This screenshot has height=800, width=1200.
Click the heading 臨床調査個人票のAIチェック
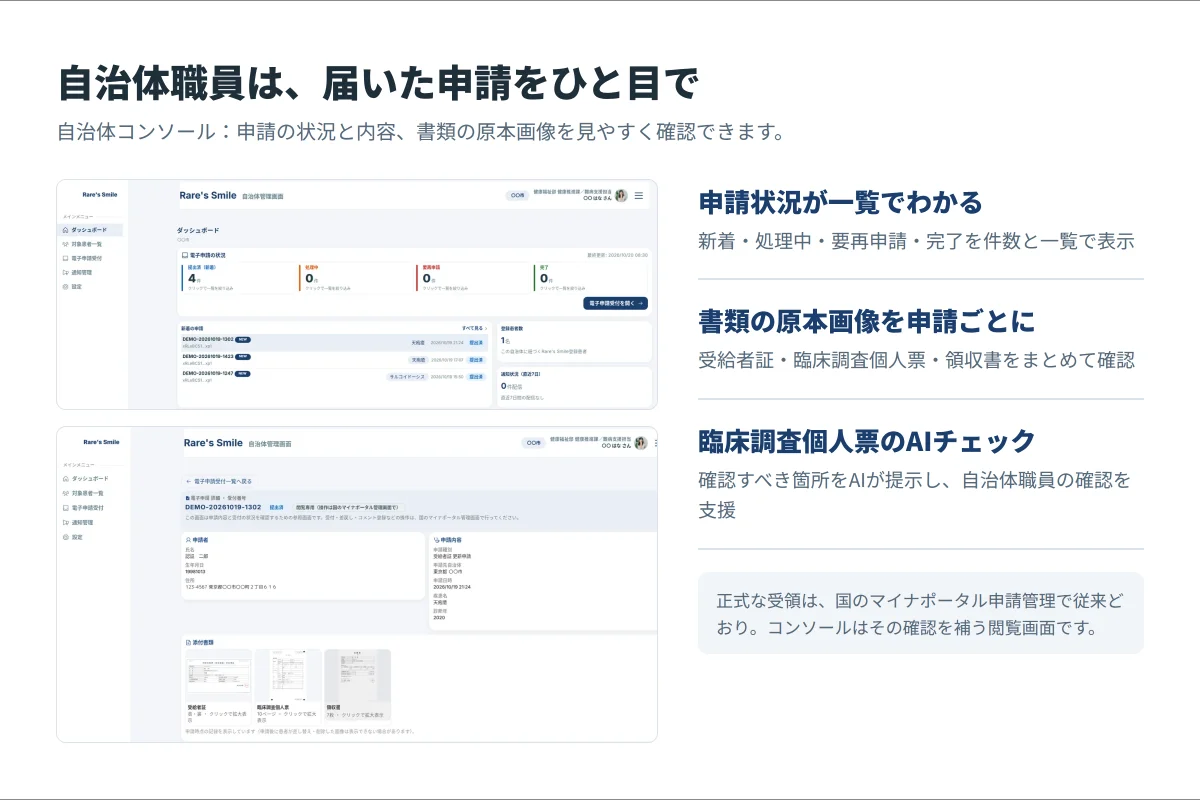[x=867, y=441]
